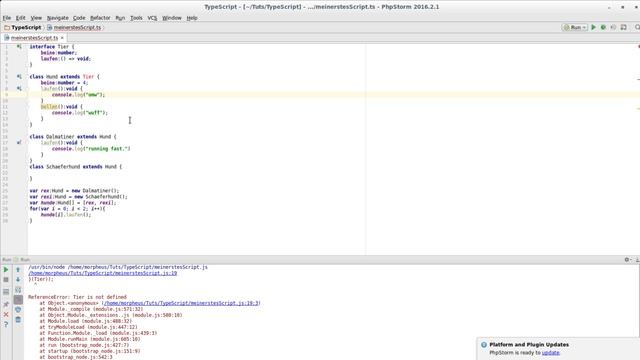Viewport: 640px width, 360px height.
Task: Click the highlighted 'bellen' method name
Action: pos(49,107)
